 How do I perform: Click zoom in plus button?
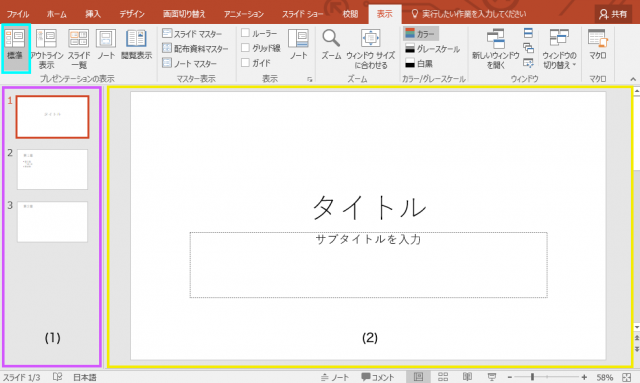click(584, 377)
